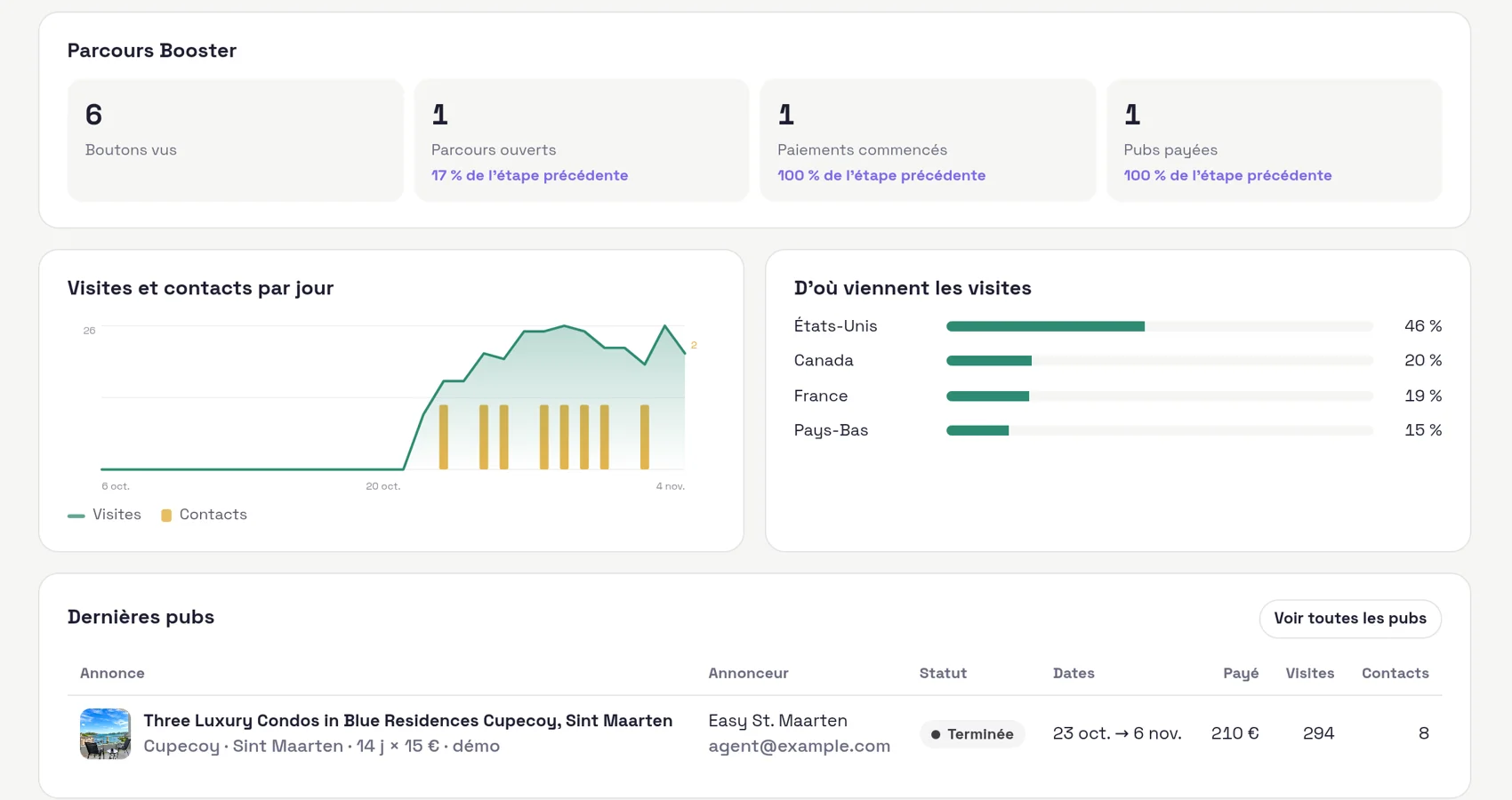Click the Pays-Bas visits bar
The height and width of the screenshot is (800, 1512).
point(1160,430)
